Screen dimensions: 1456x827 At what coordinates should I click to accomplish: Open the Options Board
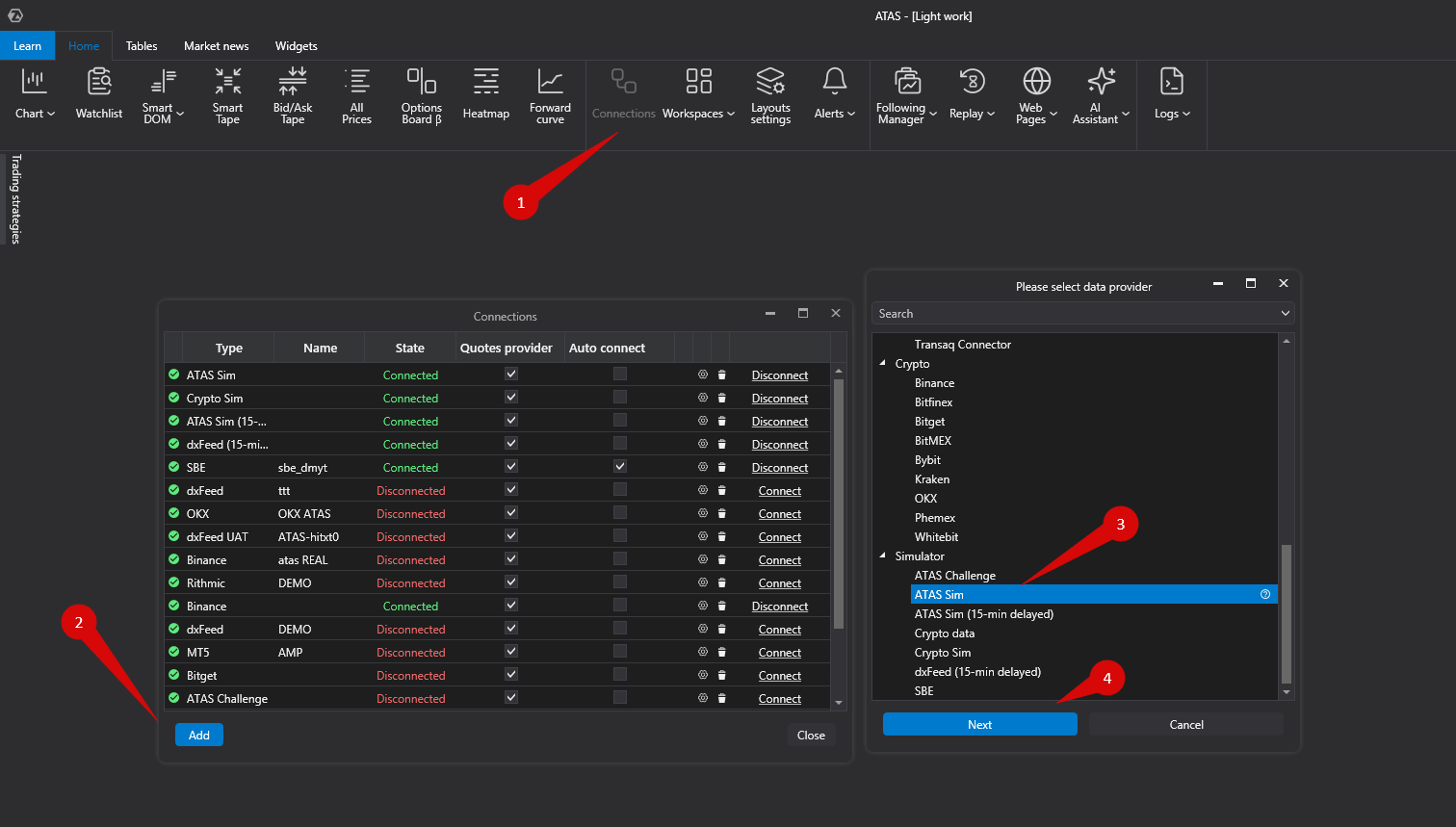point(422,95)
